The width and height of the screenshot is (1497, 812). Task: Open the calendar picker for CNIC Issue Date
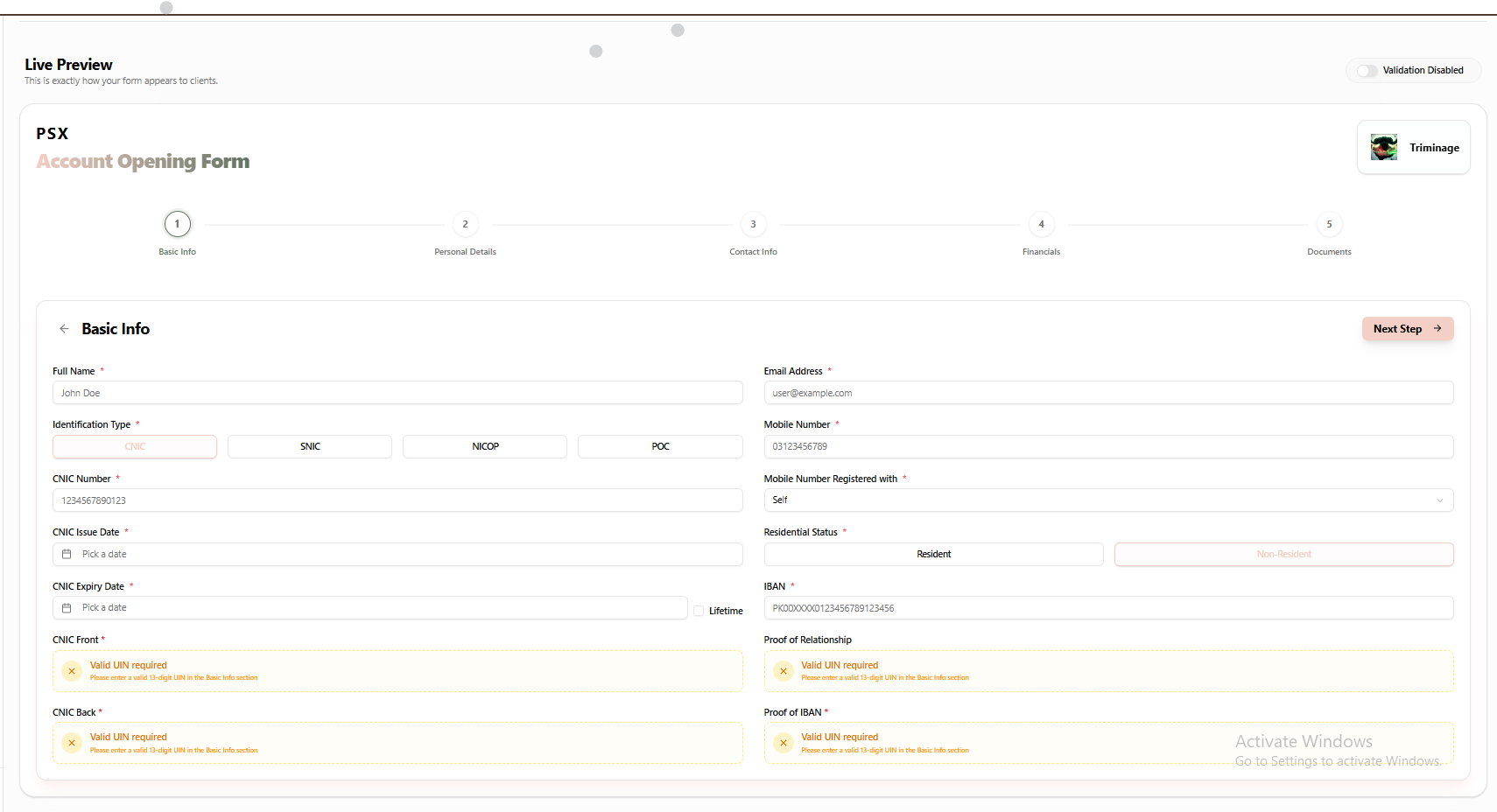coord(67,554)
